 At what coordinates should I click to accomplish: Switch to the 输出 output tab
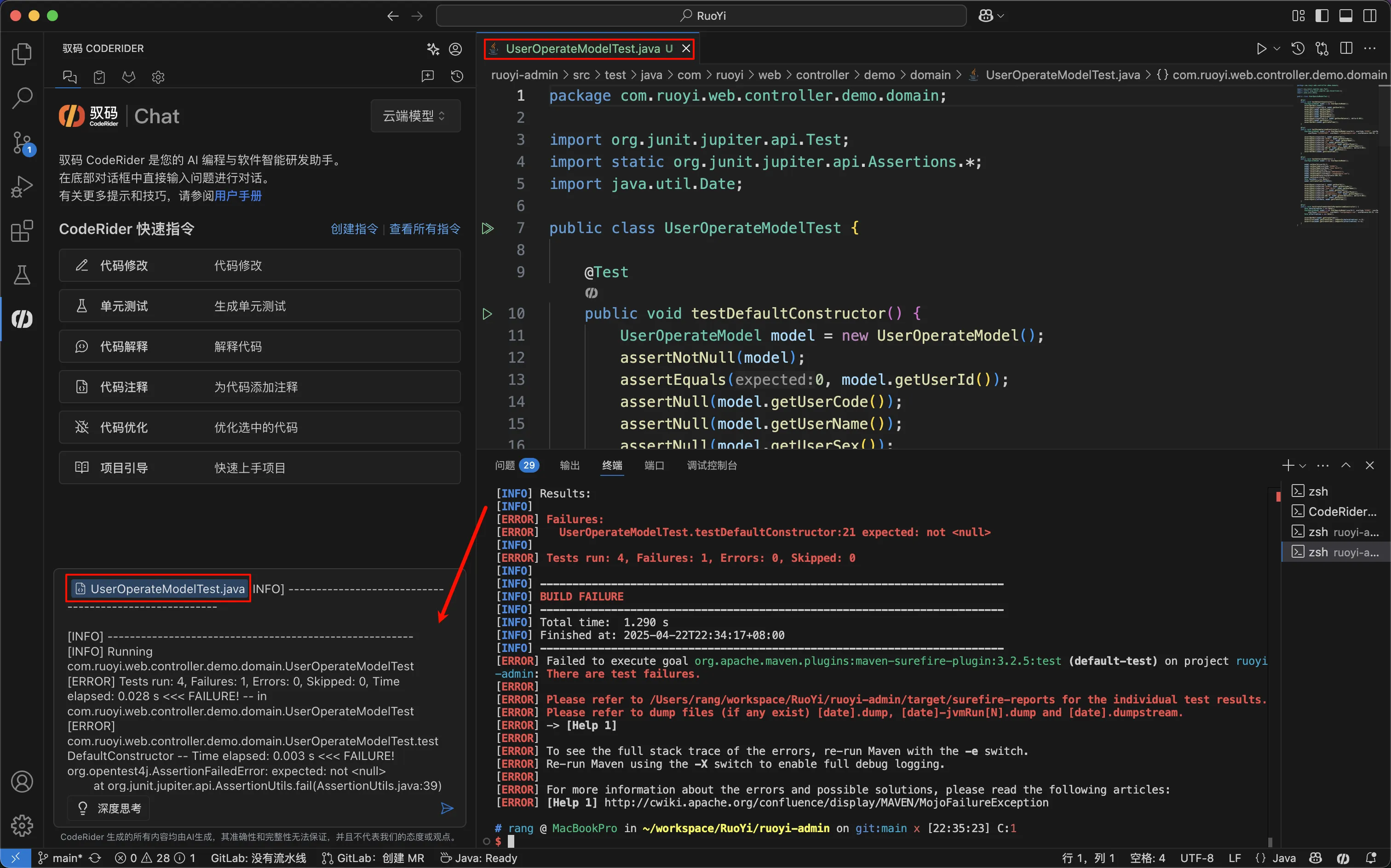coord(570,466)
